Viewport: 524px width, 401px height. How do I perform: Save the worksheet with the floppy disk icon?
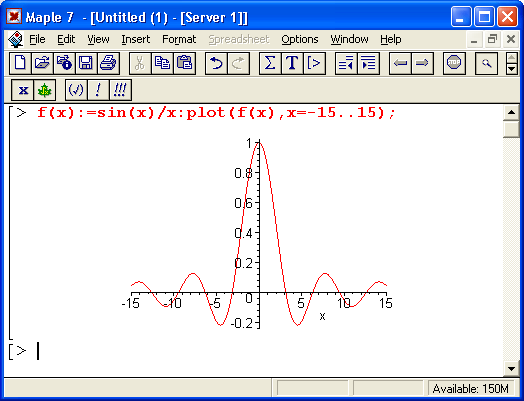click(86, 63)
